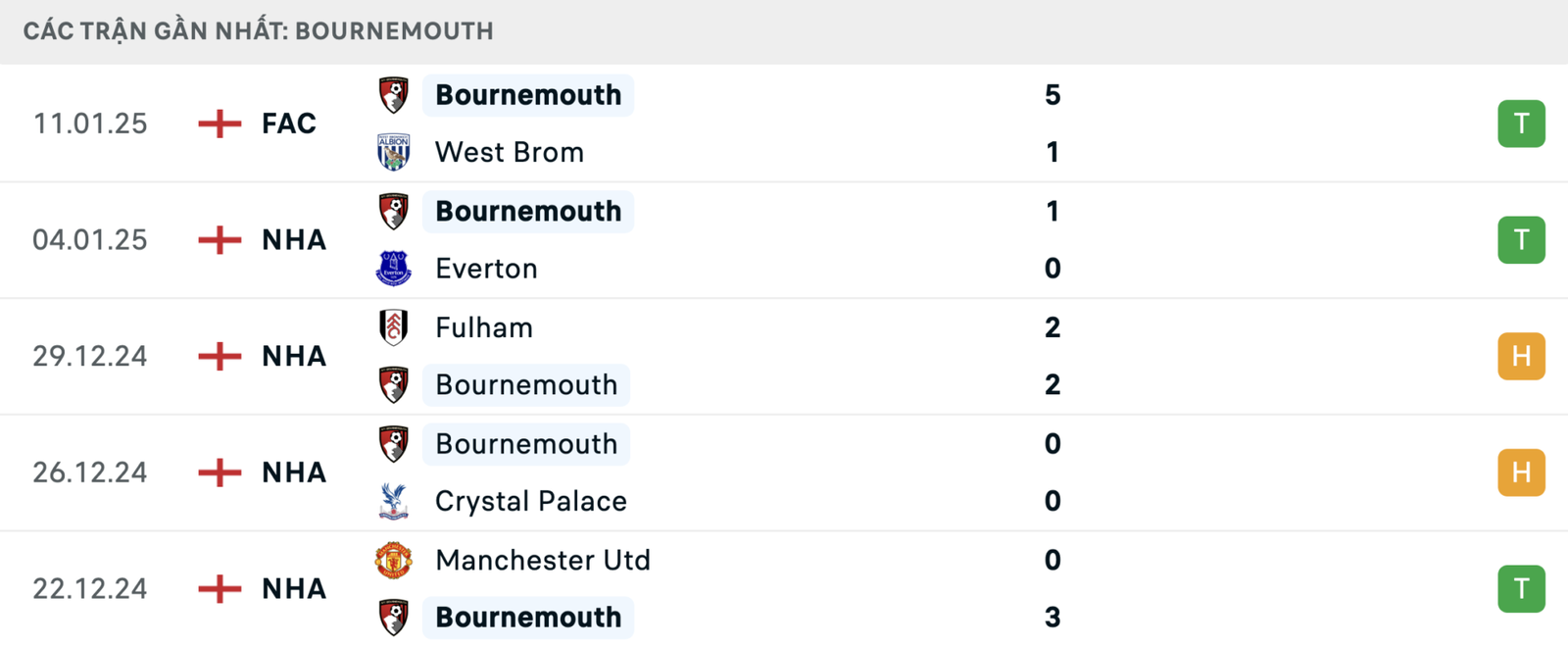Image resolution: width=1568 pixels, height=646 pixels.
Task: Open West Brom team link
Action: [510, 152]
